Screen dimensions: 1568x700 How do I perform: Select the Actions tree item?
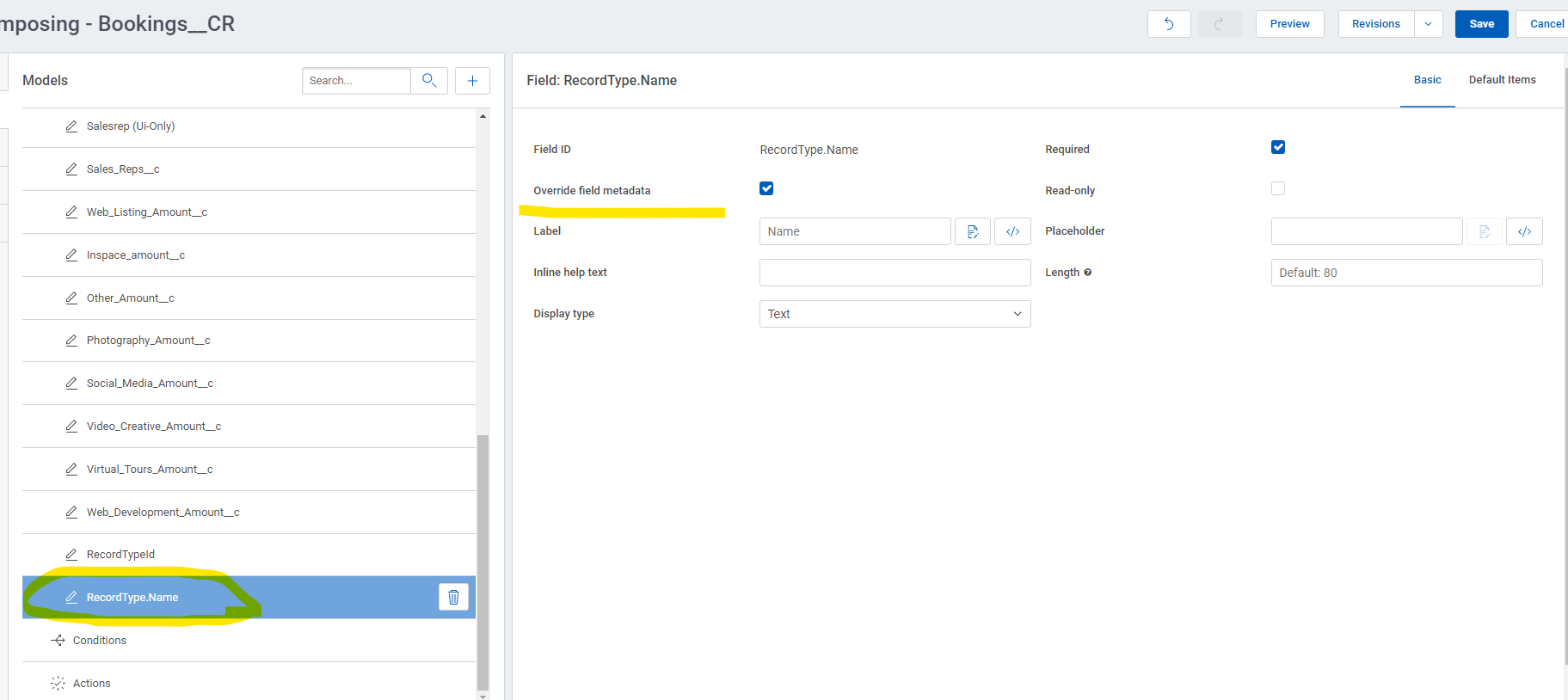tap(249, 684)
